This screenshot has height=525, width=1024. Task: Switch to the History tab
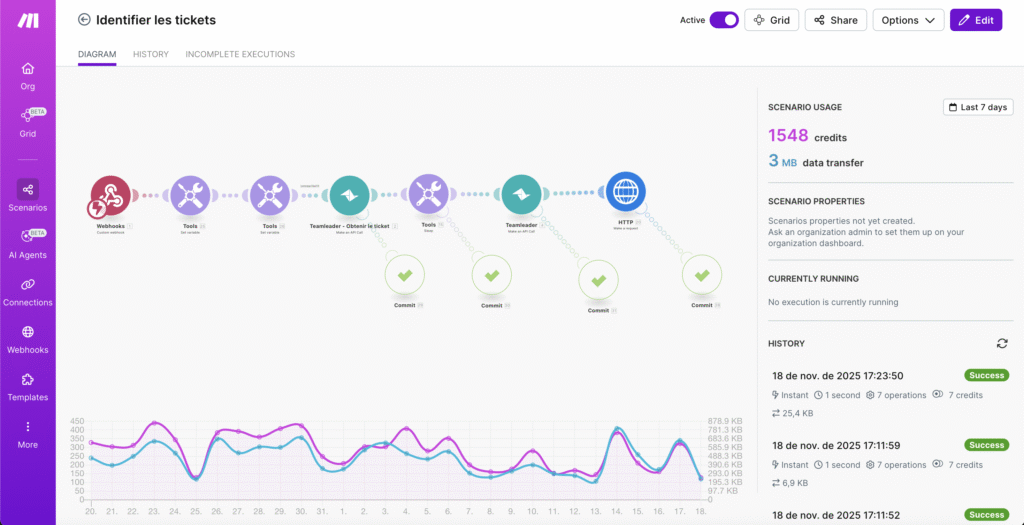pyautogui.click(x=150, y=54)
